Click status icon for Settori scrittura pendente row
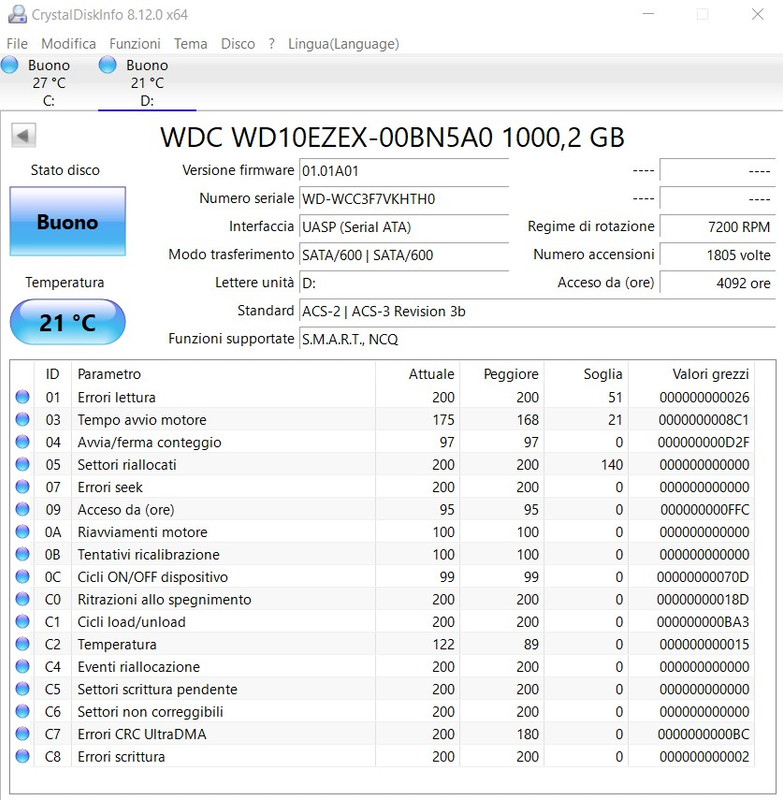Screen dimensions: 783x800 [x=22, y=689]
